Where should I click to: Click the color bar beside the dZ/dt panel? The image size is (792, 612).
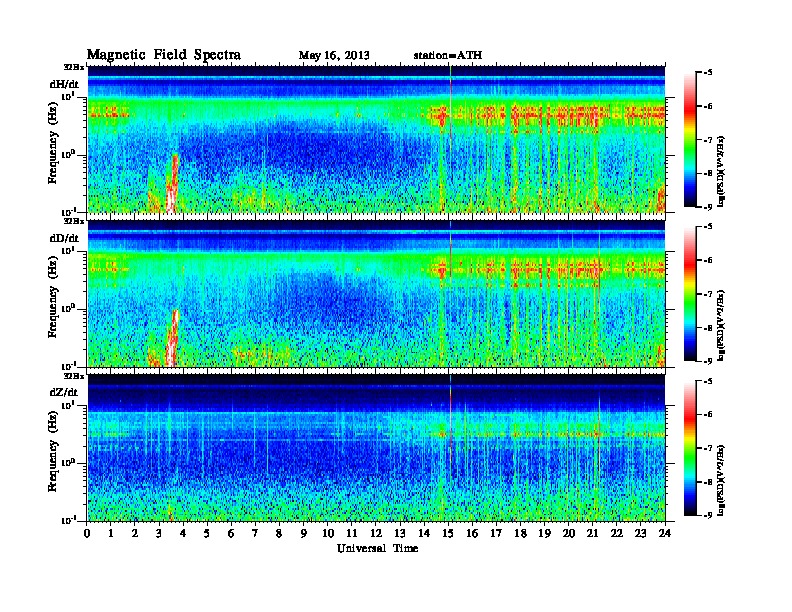(690, 448)
